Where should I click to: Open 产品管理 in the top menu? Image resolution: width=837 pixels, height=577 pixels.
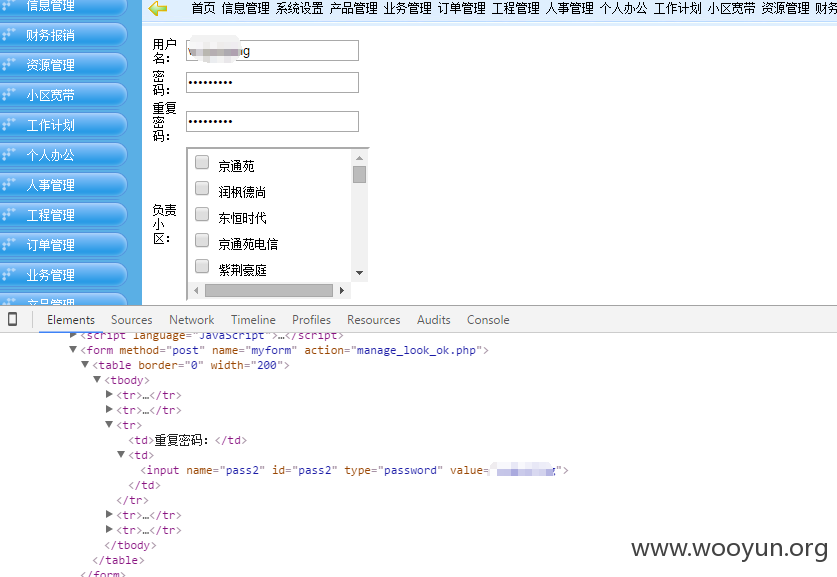[x=353, y=9]
